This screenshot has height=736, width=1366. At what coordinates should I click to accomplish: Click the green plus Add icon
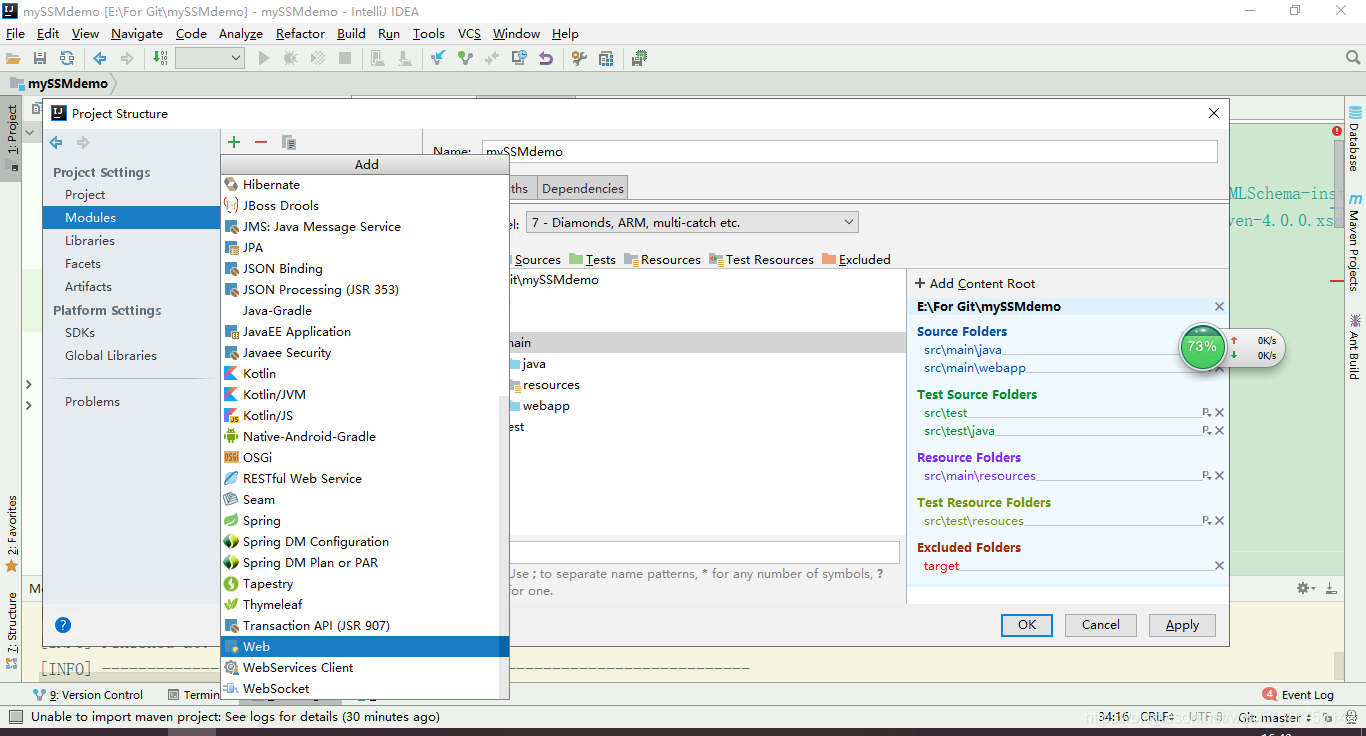[x=234, y=143]
